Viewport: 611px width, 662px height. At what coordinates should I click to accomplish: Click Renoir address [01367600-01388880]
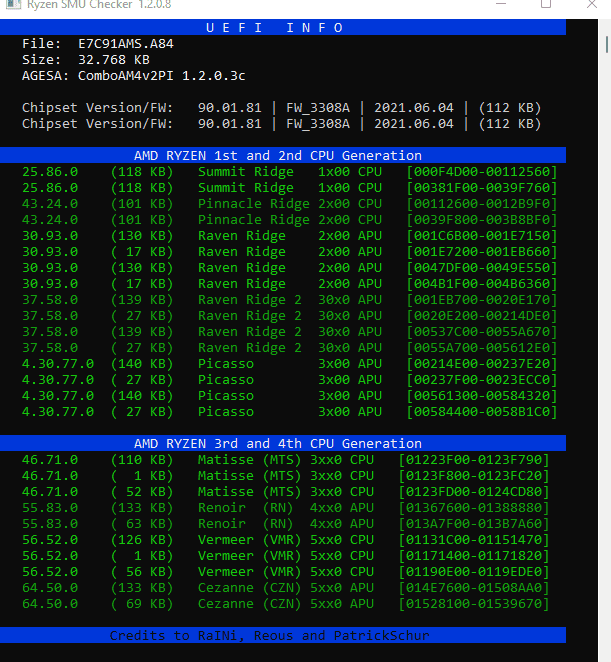(474, 508)
